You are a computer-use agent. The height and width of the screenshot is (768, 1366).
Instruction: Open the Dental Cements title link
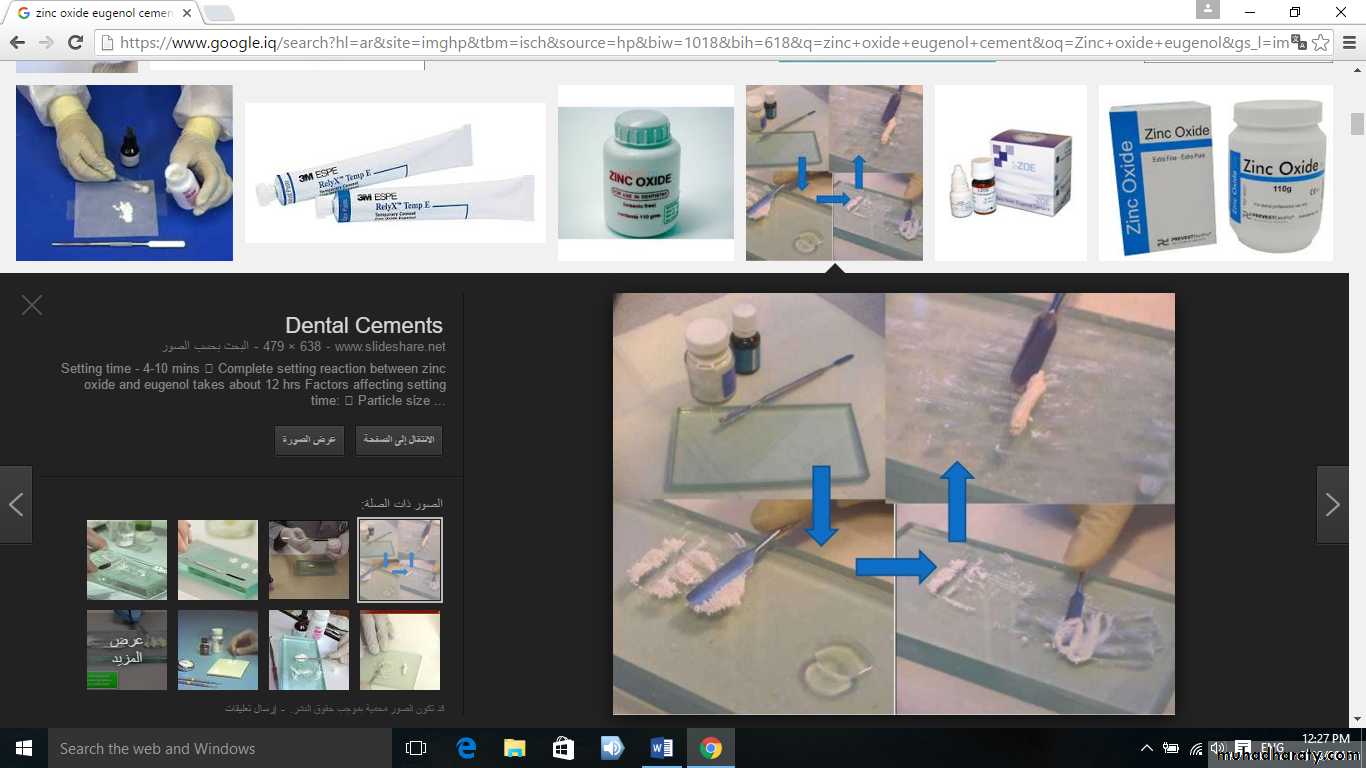point(363,325)
